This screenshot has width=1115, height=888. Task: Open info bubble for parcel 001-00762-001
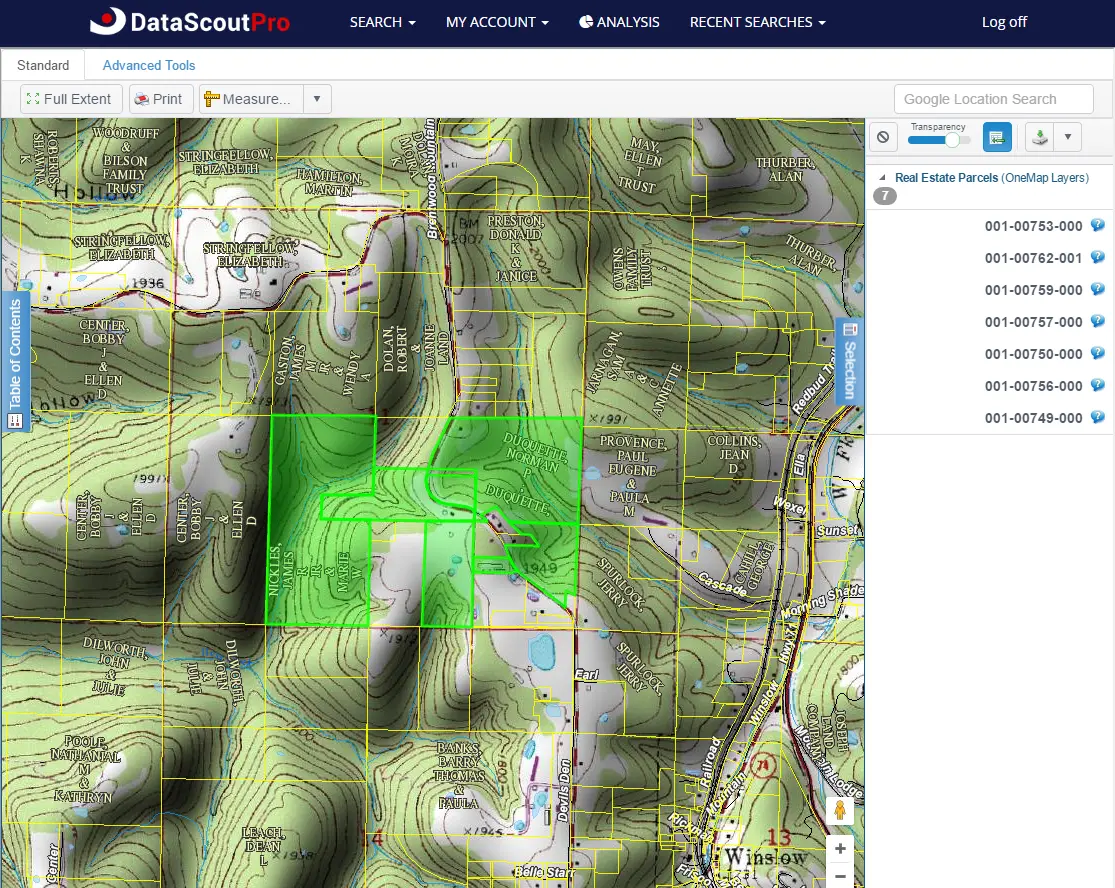tap(1098, 257)
